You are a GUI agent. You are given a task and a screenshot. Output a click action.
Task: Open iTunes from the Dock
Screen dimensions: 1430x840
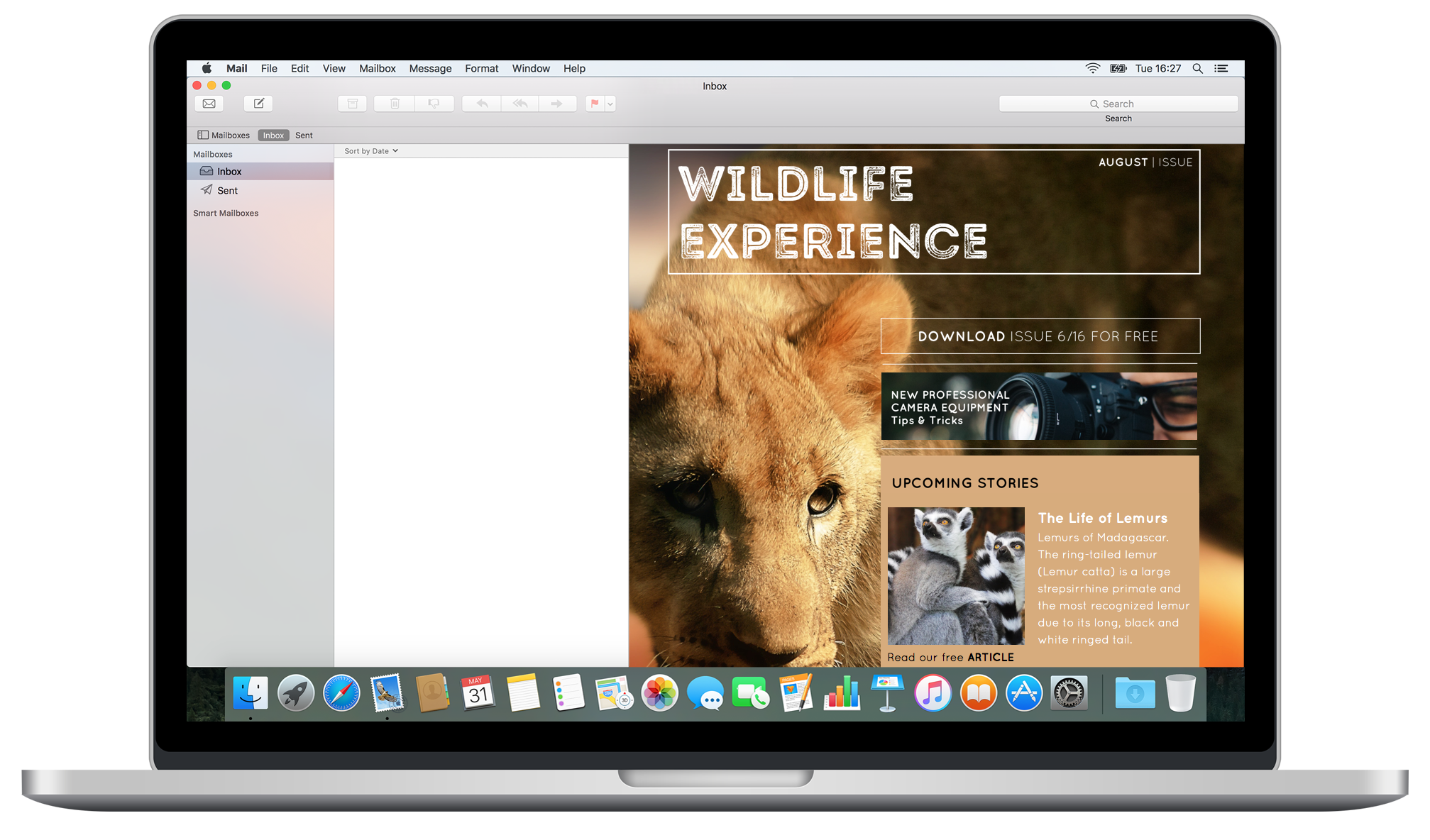coord(933,692)
